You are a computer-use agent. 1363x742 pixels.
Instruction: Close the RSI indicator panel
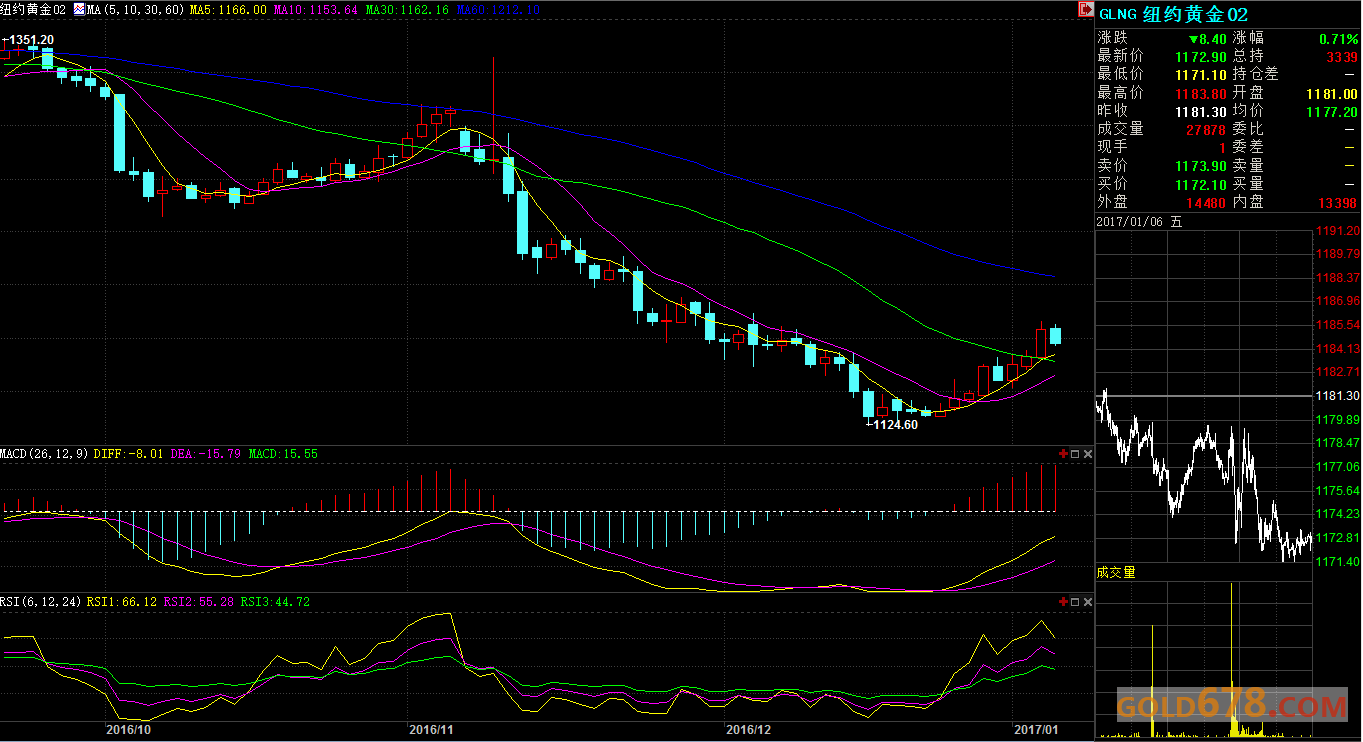point(1088,602)
